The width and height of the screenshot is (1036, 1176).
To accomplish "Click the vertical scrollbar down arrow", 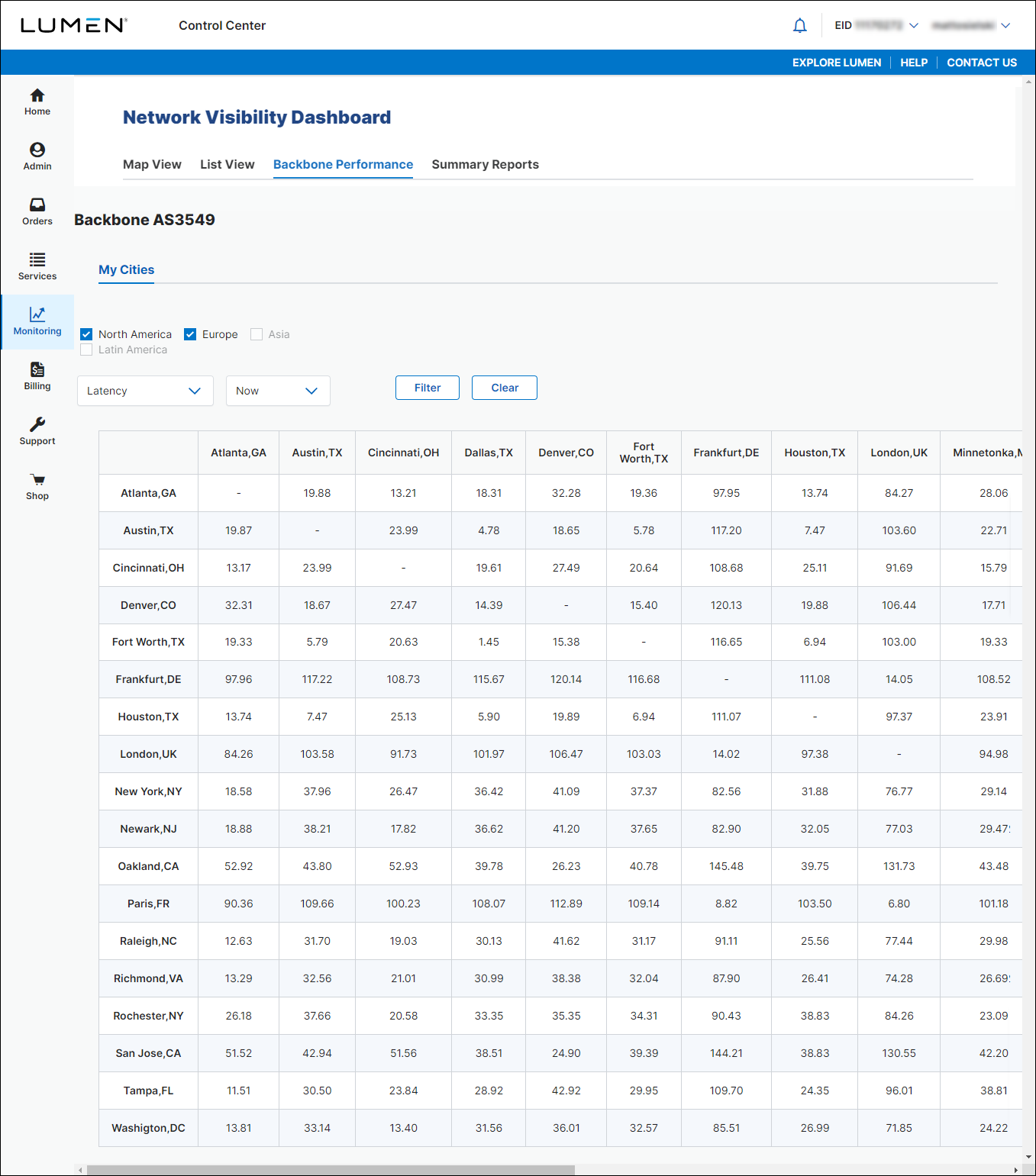I will pyautogui.click(x=1029, y=1157).
